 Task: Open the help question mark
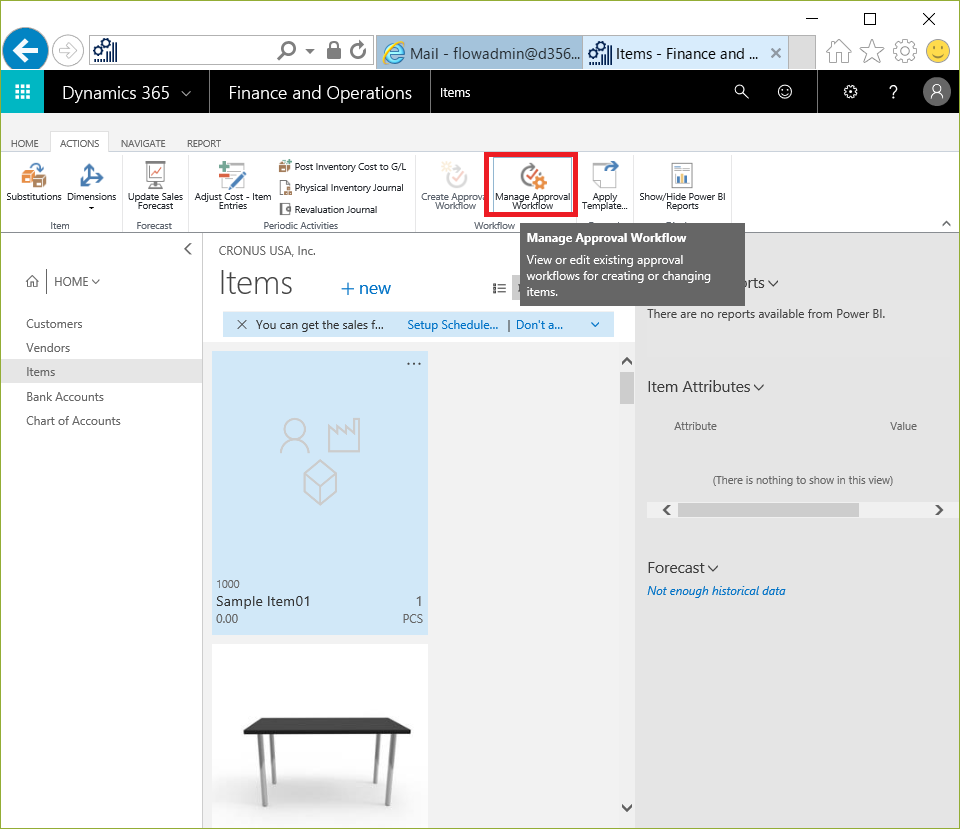click(893, 92)
